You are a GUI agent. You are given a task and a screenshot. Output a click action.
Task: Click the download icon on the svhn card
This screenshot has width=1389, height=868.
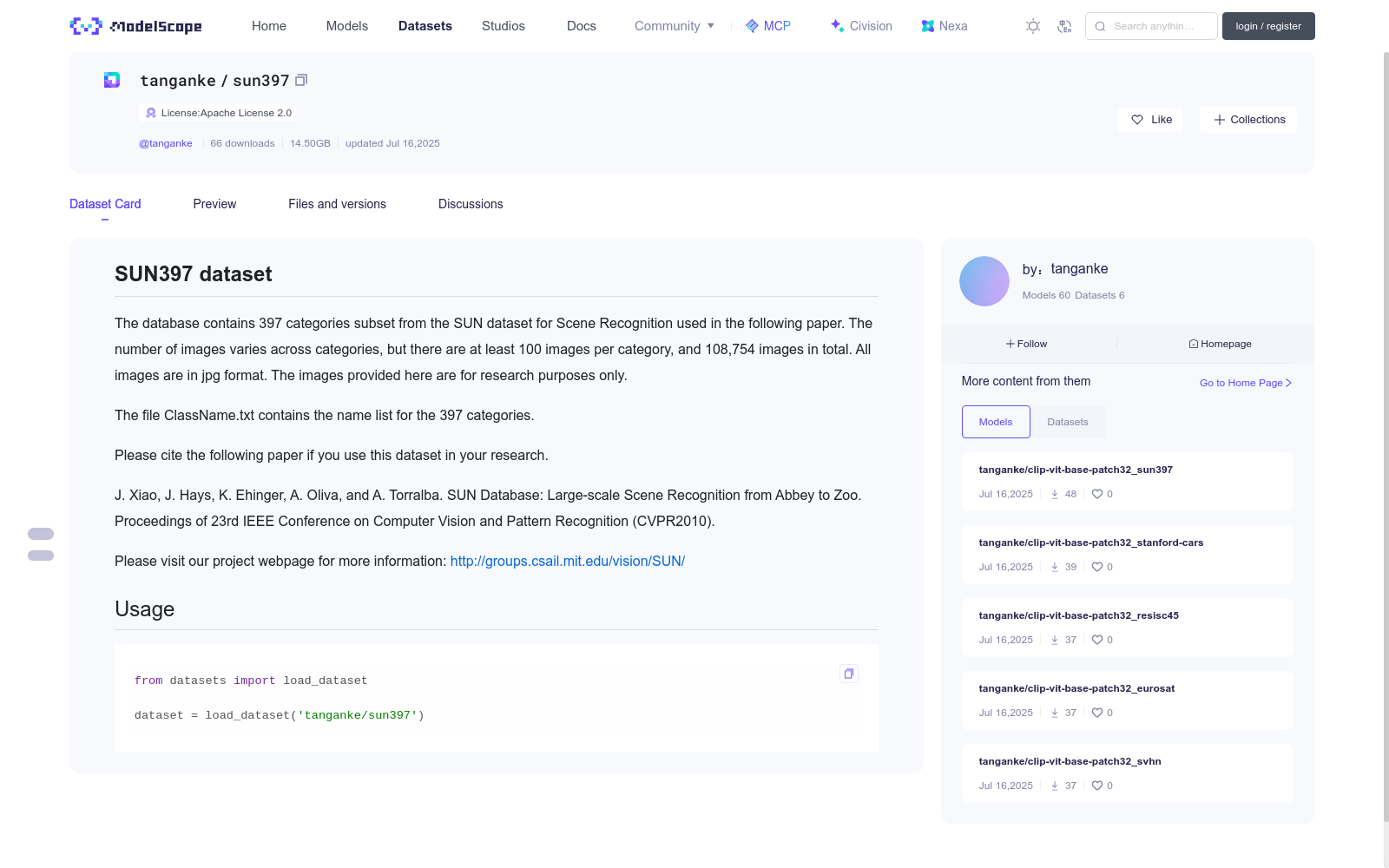(1055, 786)
